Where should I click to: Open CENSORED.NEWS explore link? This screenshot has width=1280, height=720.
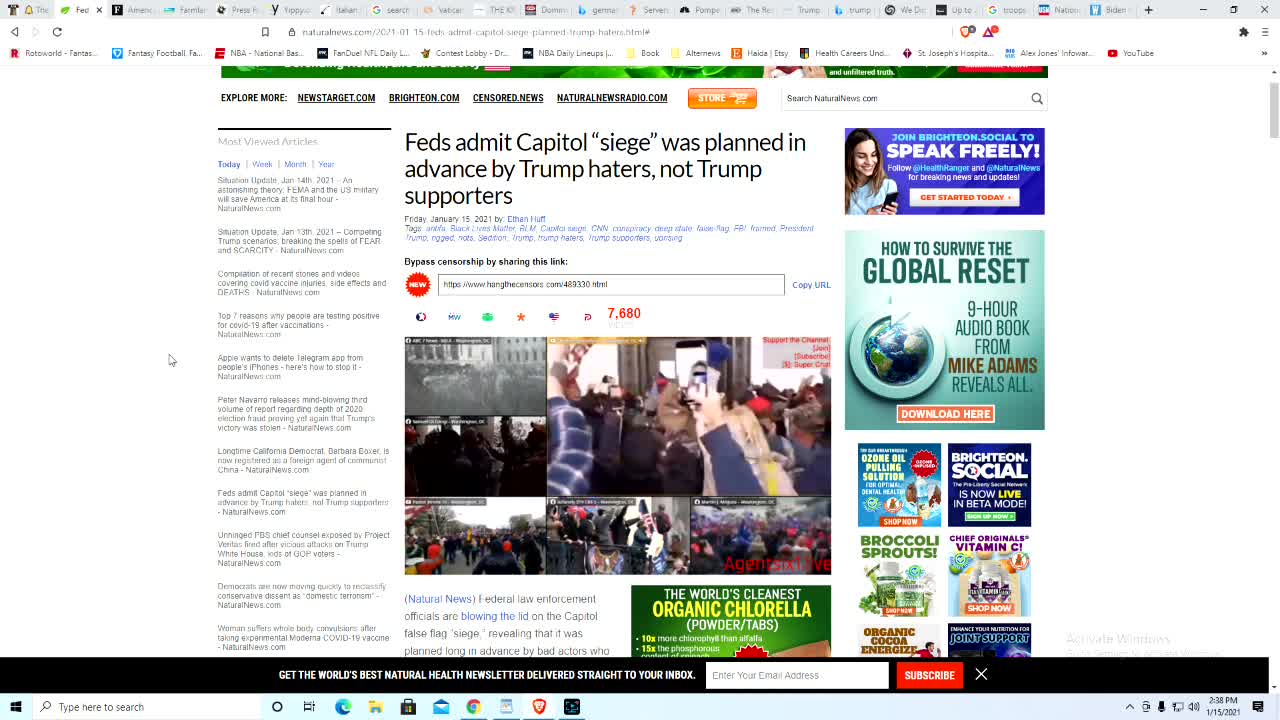point(508,98)
